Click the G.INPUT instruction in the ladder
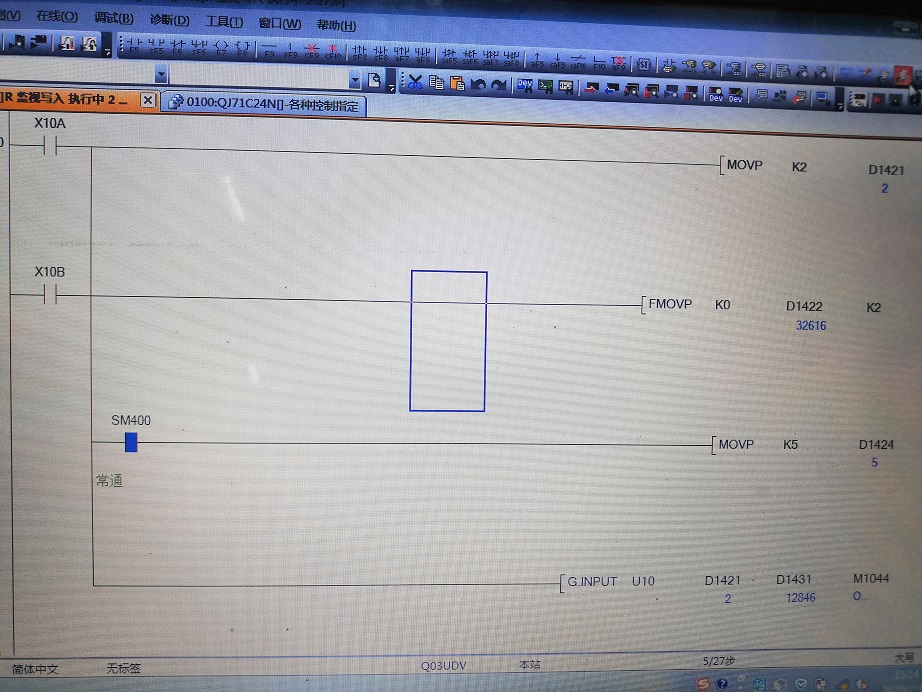The height and width of the screenshot is (692, 922). coord(592,581)
